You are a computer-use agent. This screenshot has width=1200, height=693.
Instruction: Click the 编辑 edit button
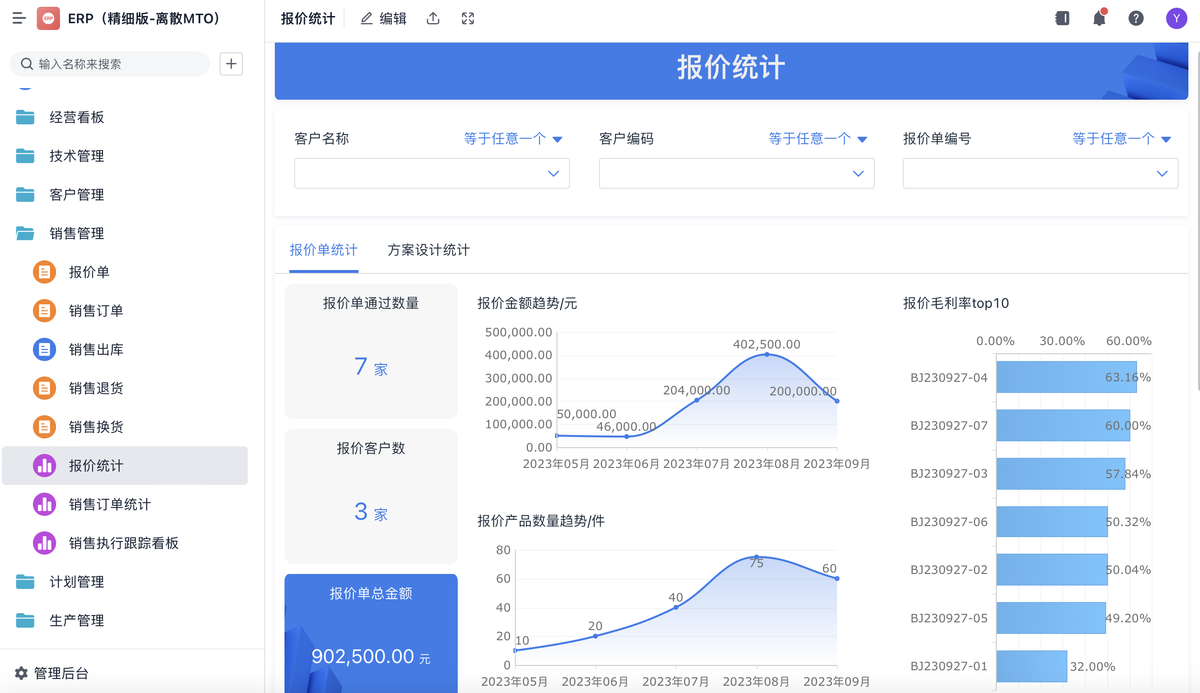(x=383, y=18)
